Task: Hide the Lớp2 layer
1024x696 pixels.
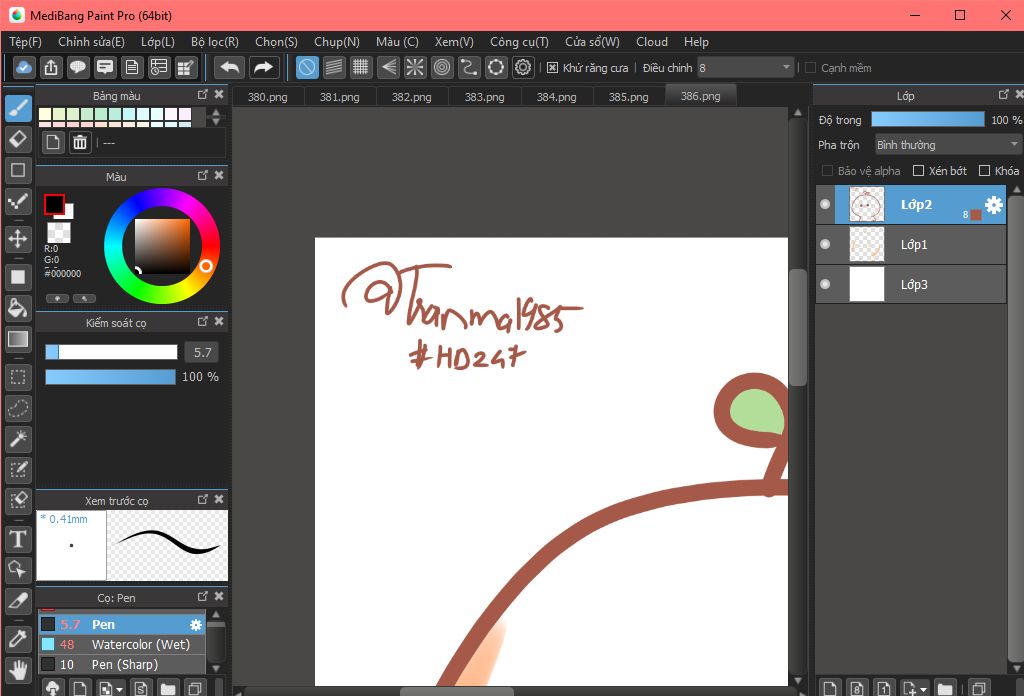Action: pos(825,204)
